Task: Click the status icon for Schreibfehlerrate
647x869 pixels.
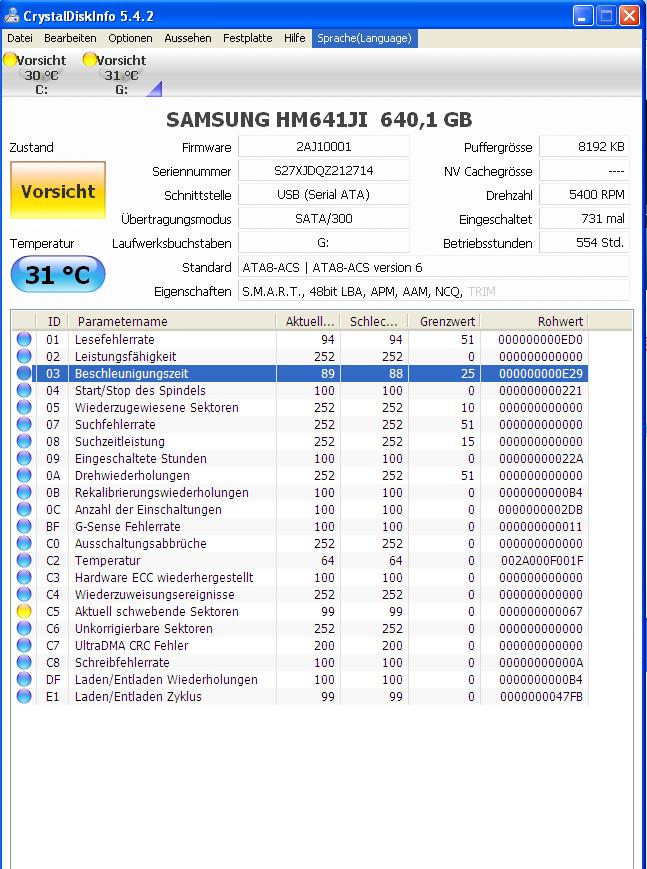Action: click(x=24, y=662)
